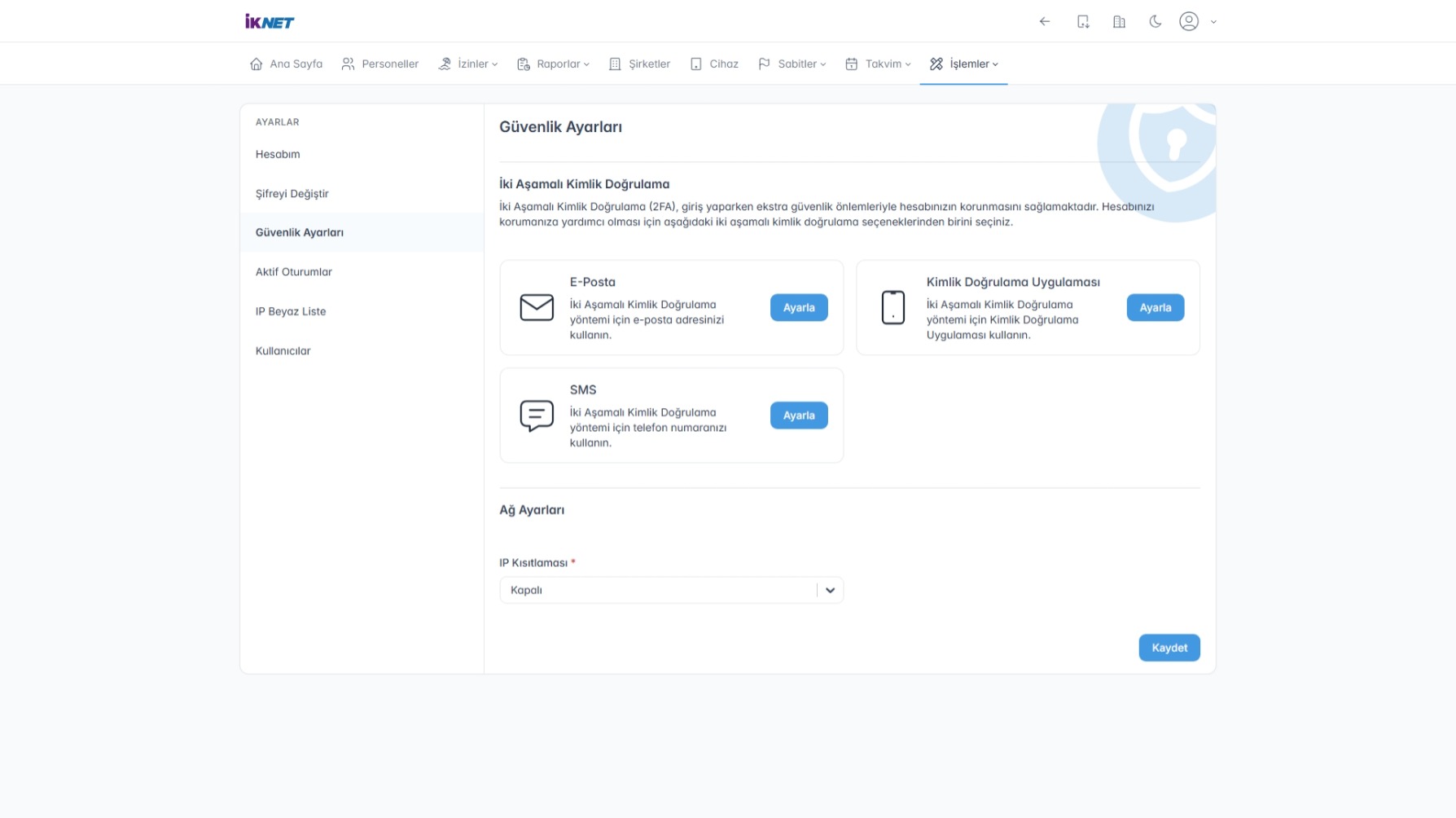
Task: Open the book guide icon in header
Action: point(1119,22)
